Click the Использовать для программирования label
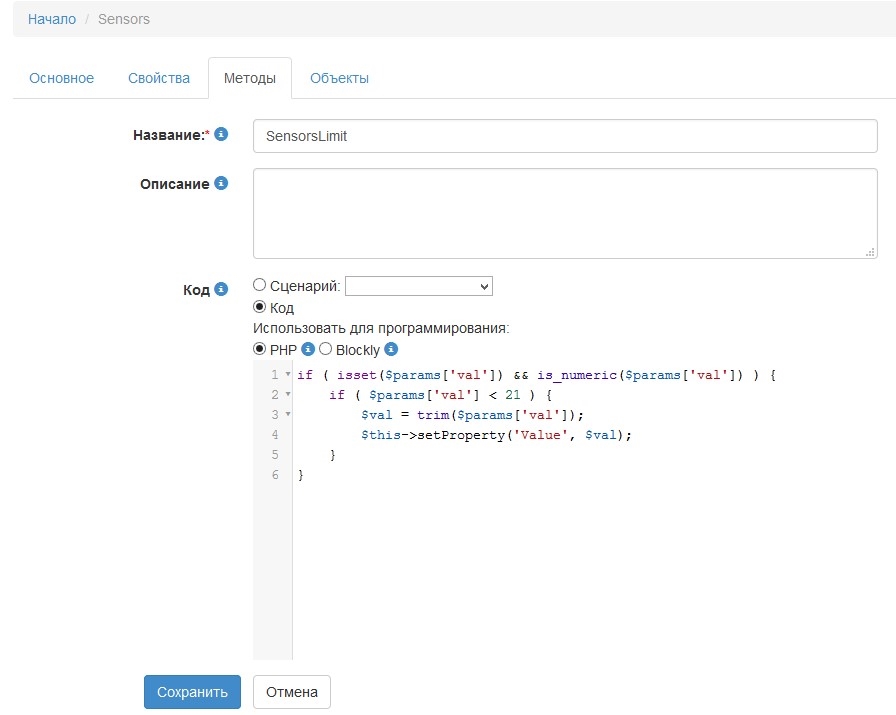 [381, 328]
